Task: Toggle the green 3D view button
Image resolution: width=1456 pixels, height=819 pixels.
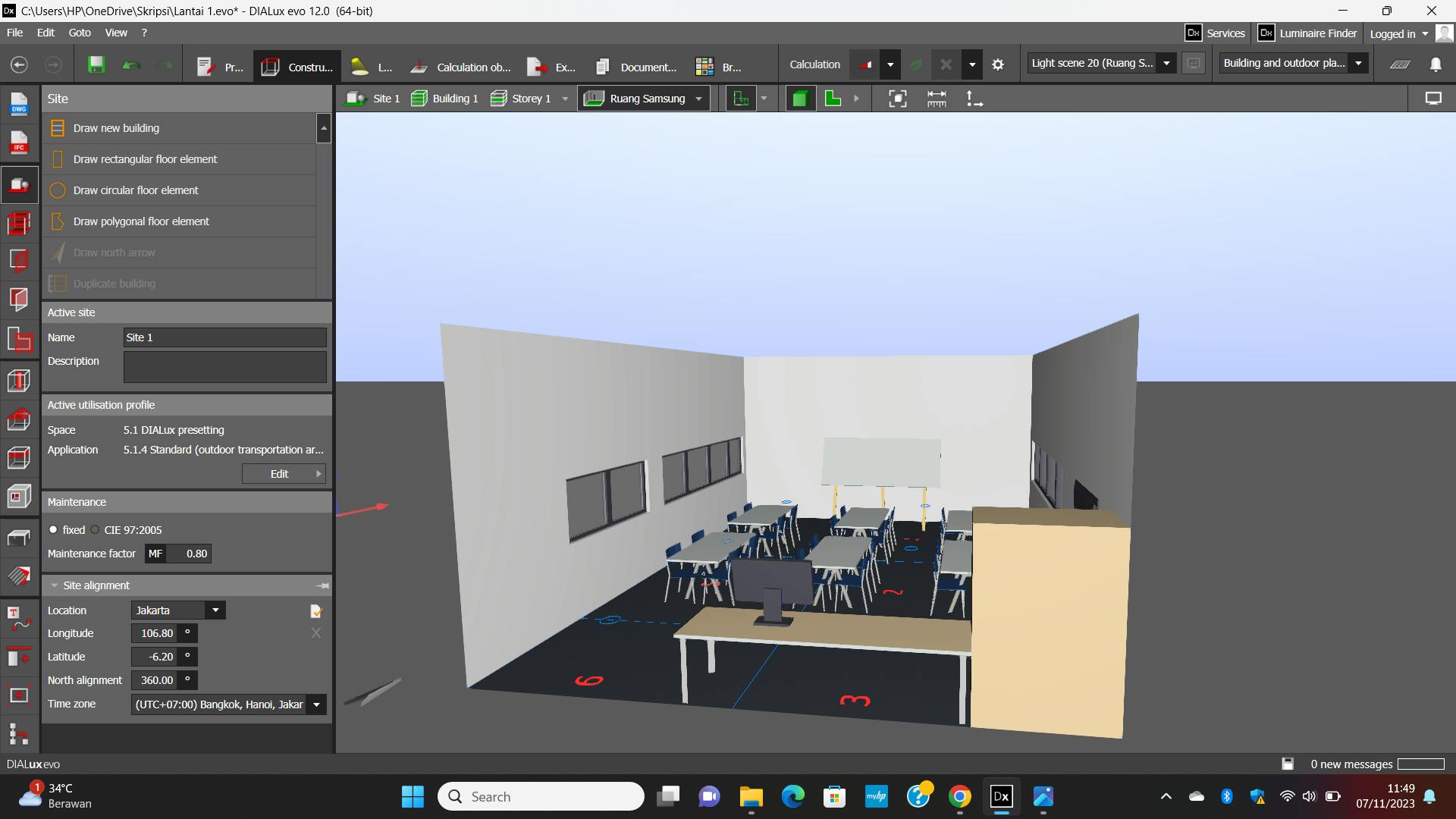Action: click(799, 99)
